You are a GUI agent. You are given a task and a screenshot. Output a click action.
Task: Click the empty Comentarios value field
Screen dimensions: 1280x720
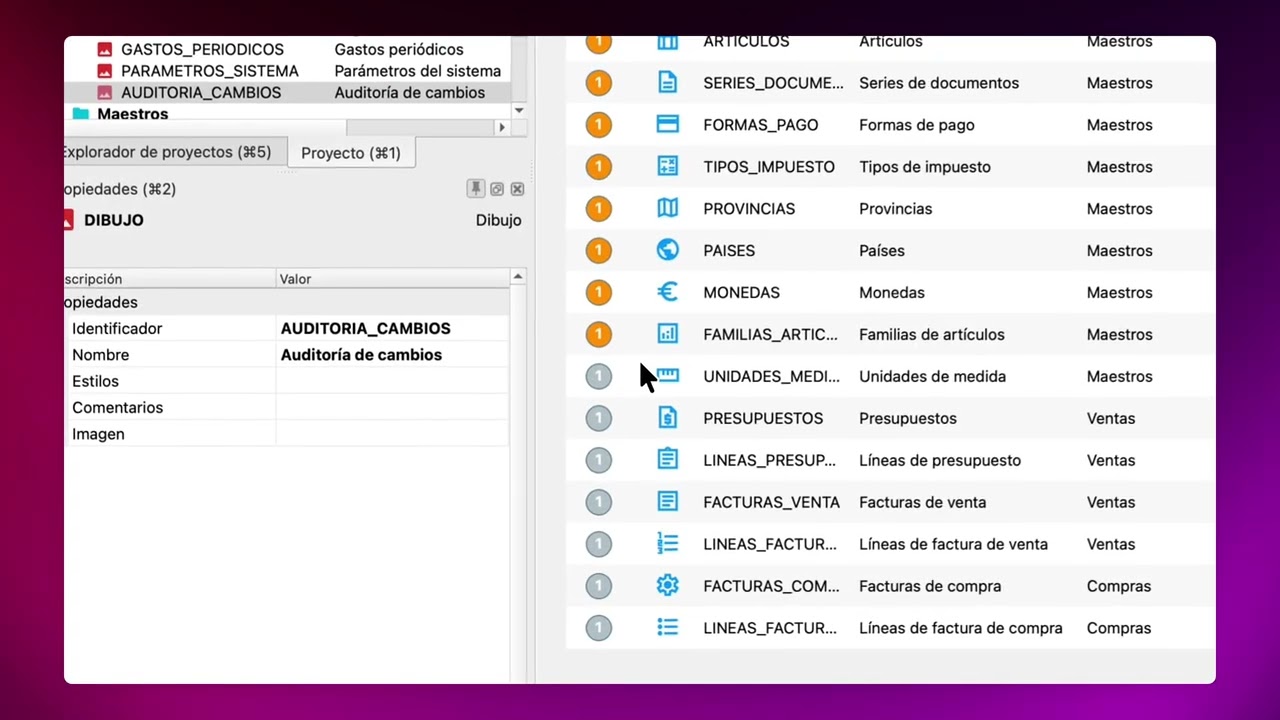click(x=392, y=407)
